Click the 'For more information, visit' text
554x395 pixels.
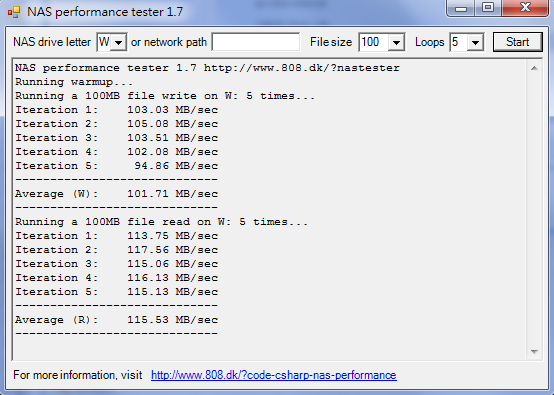(x=77, y=375)
